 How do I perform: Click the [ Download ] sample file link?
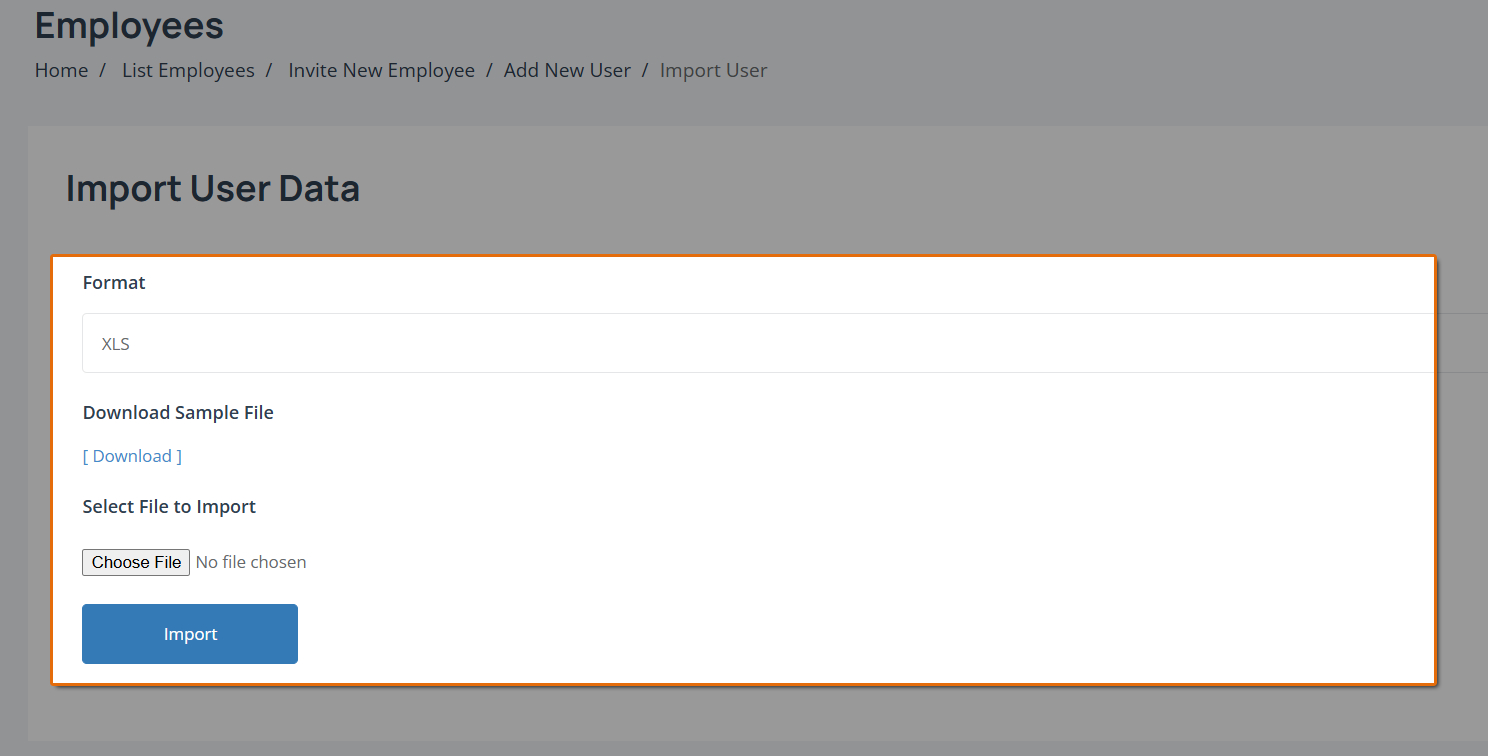click(132, 456)
